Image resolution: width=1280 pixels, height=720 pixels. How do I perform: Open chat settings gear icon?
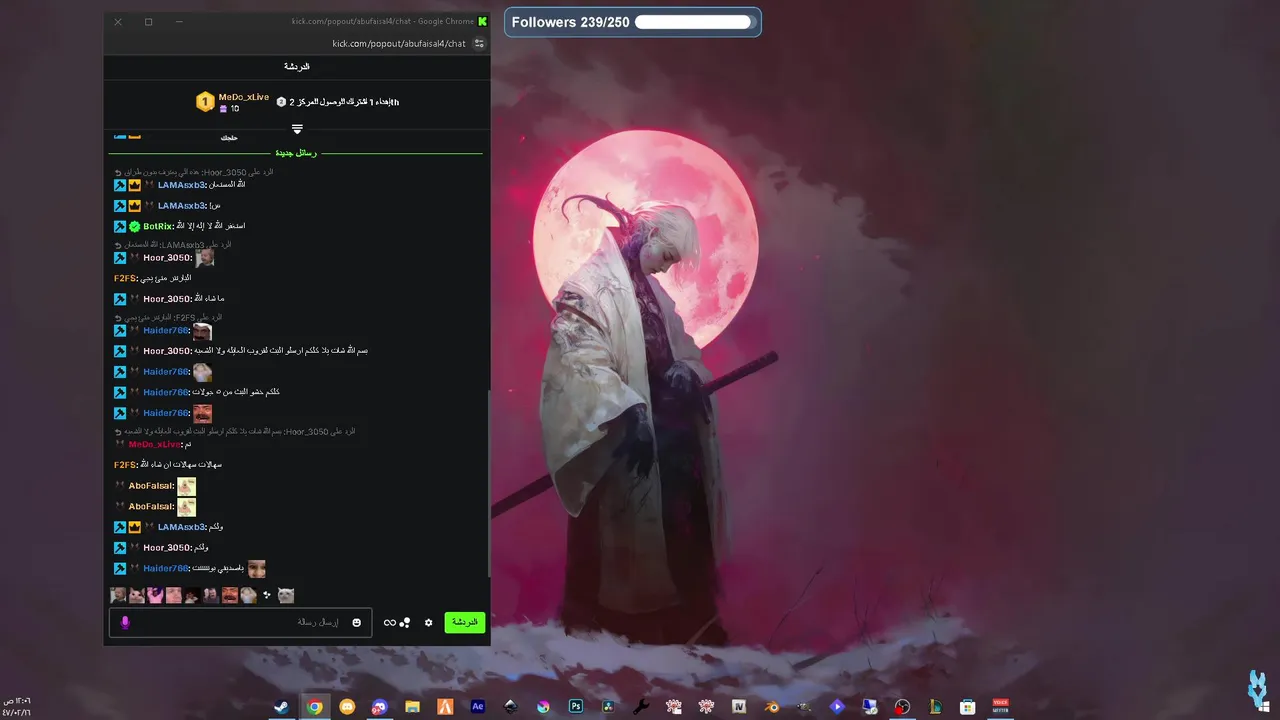click(x=429, y=622)
